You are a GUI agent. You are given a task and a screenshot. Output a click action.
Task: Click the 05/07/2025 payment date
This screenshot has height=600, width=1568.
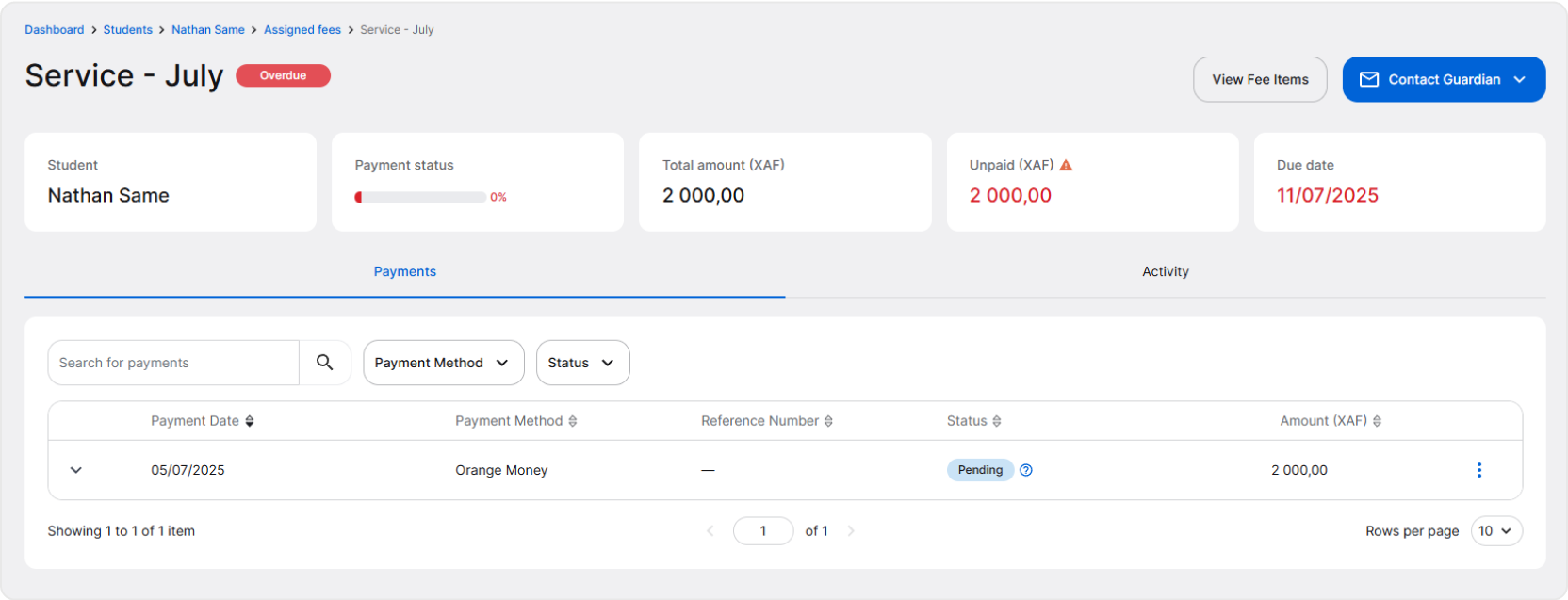pyautogui.click(x=188, y=470)
